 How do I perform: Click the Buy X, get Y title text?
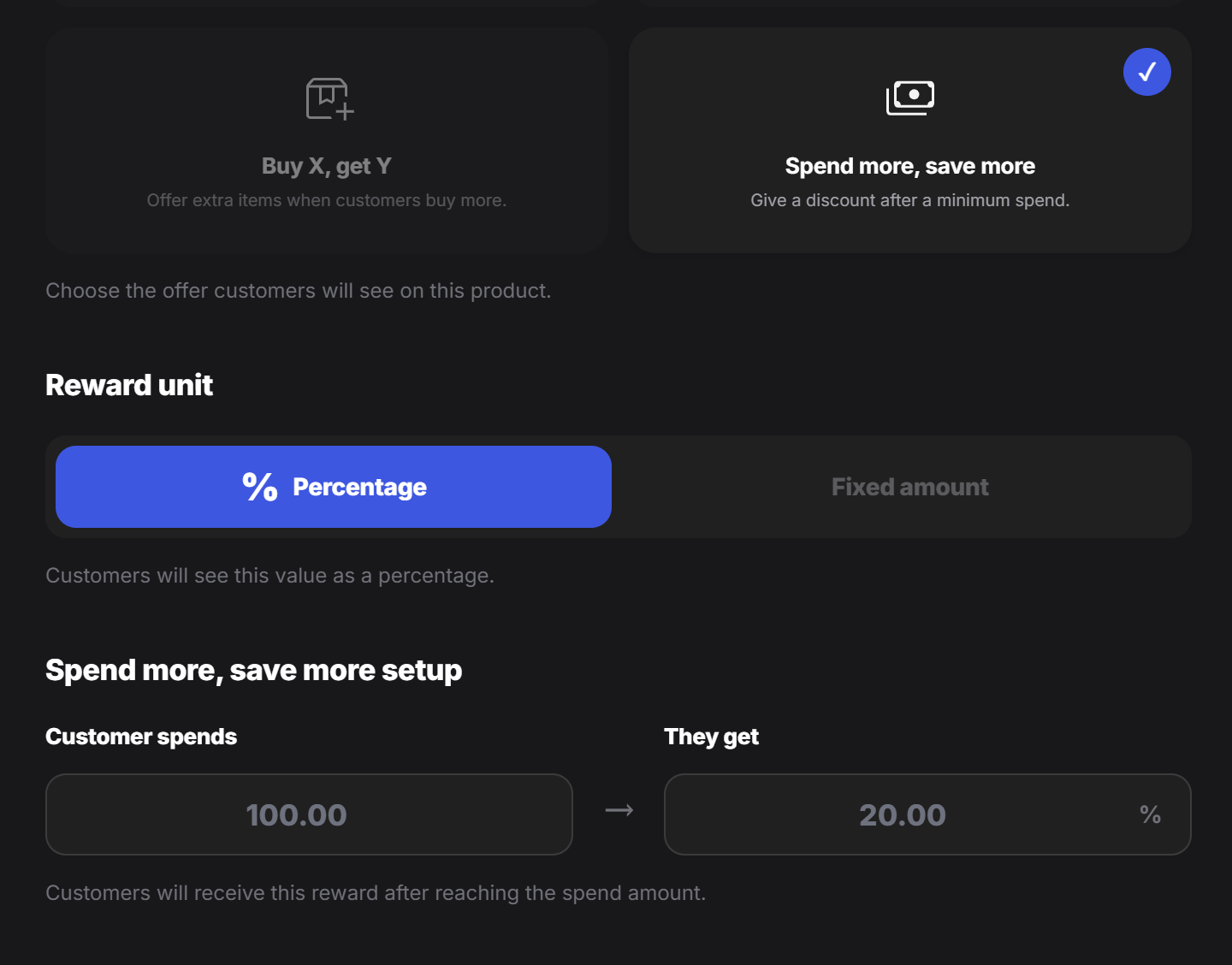point(327,166)
